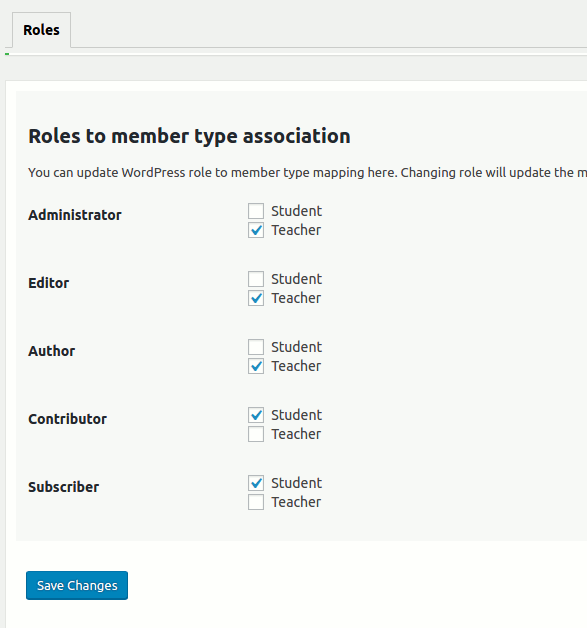Click the Editor role label

[x=48, y=283]
